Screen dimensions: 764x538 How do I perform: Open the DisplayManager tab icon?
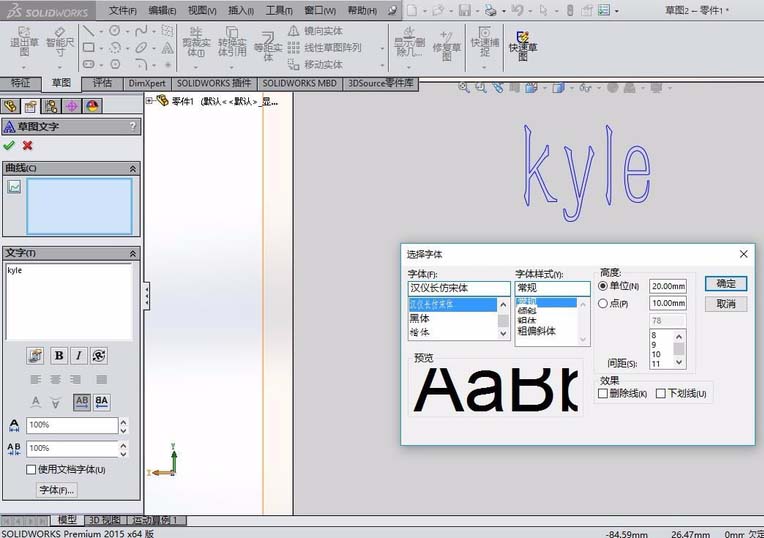click(92, 106)
